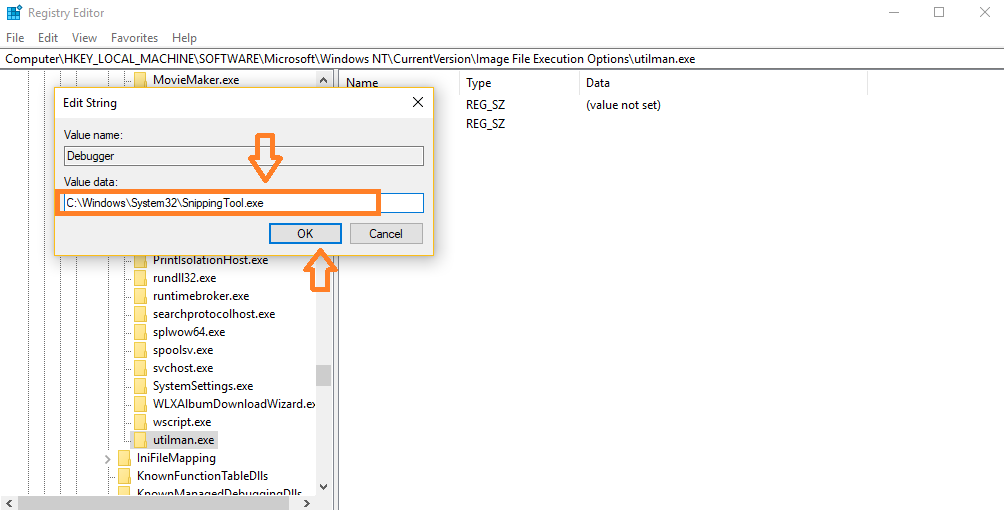Select the utilman.exe folder icon

click(x=141, y=440)
